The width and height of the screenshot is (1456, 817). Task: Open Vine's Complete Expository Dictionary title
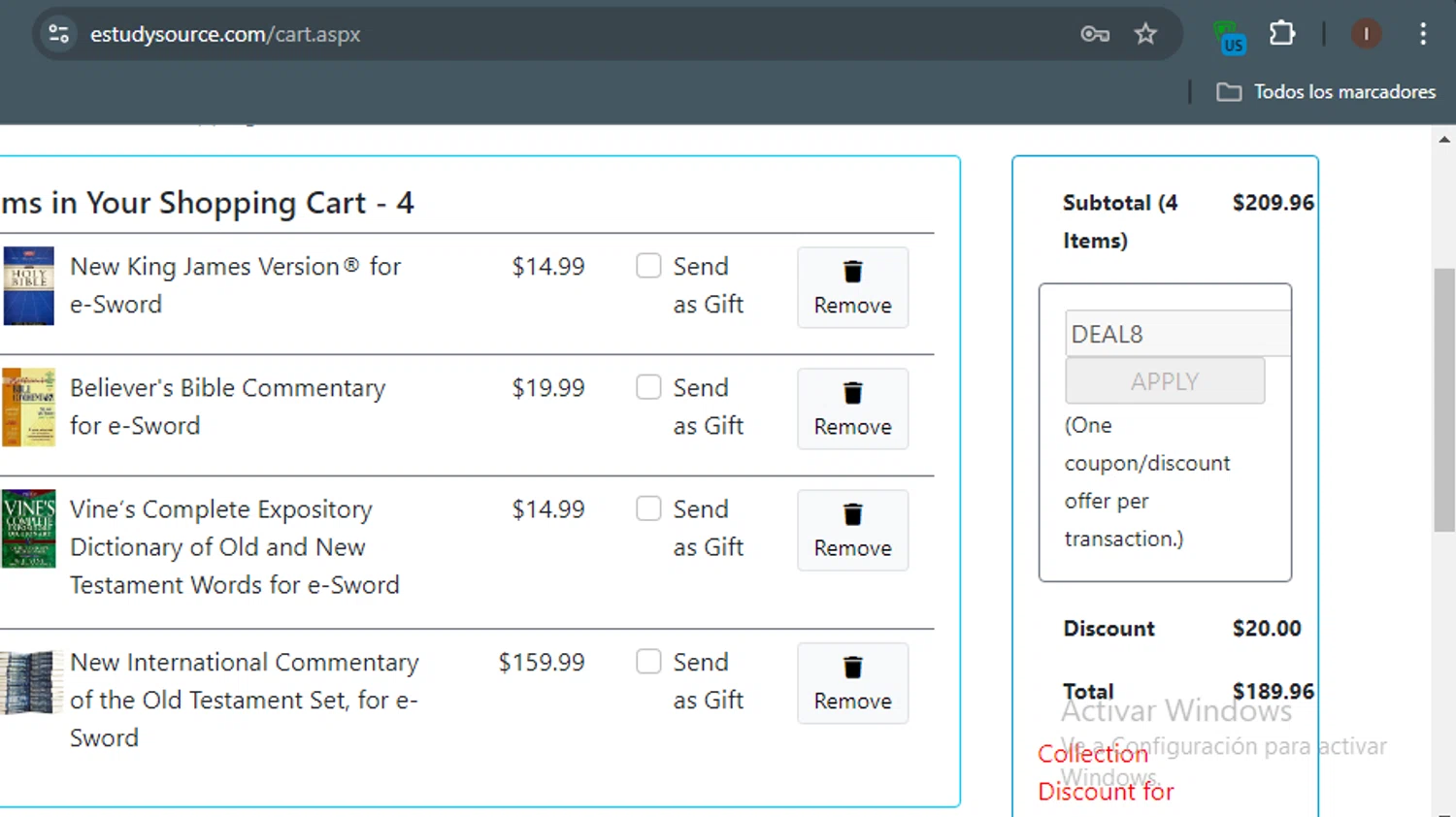coord(234,547)
